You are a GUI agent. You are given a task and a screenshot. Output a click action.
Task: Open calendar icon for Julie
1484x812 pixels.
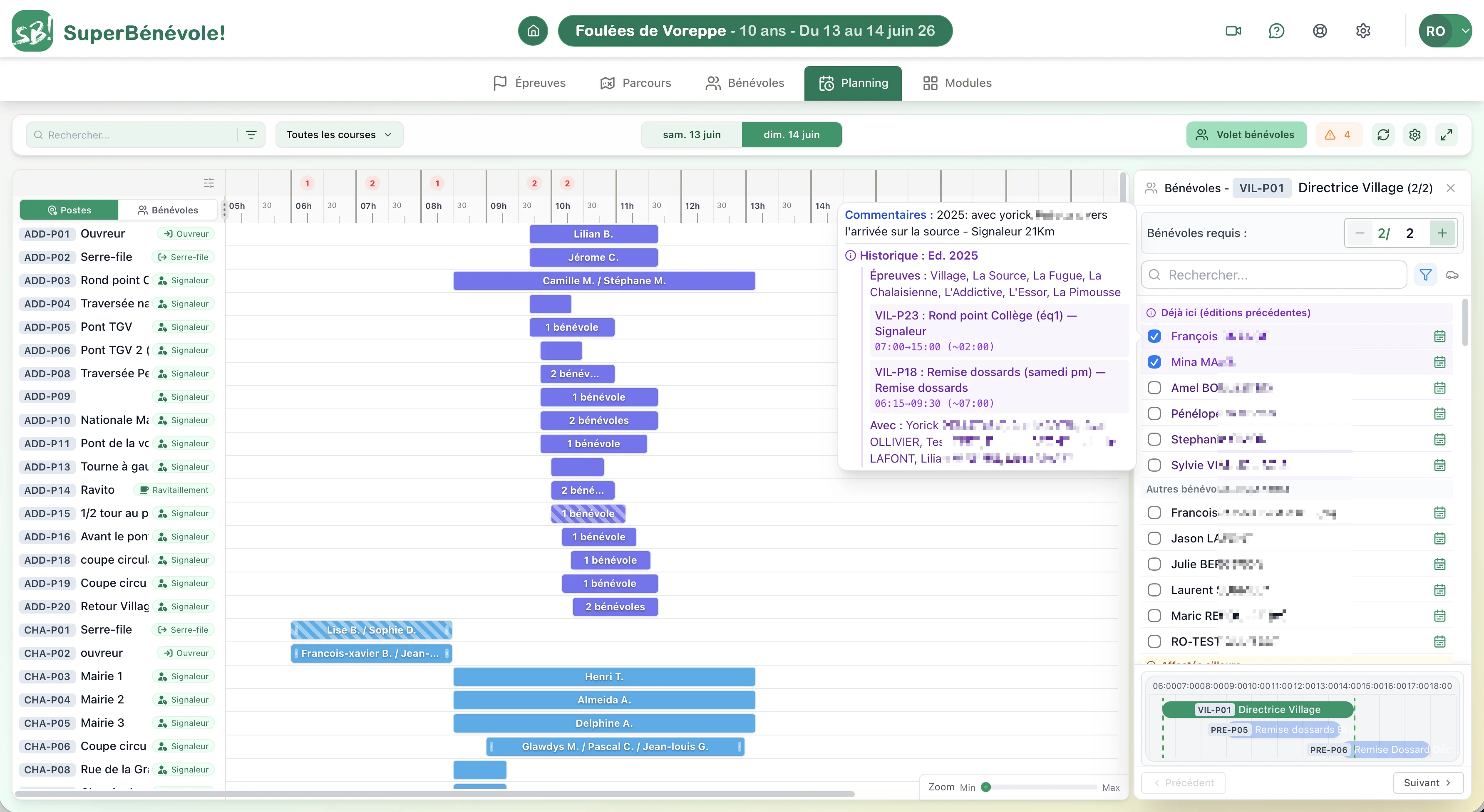click(x=1439, y=564)
